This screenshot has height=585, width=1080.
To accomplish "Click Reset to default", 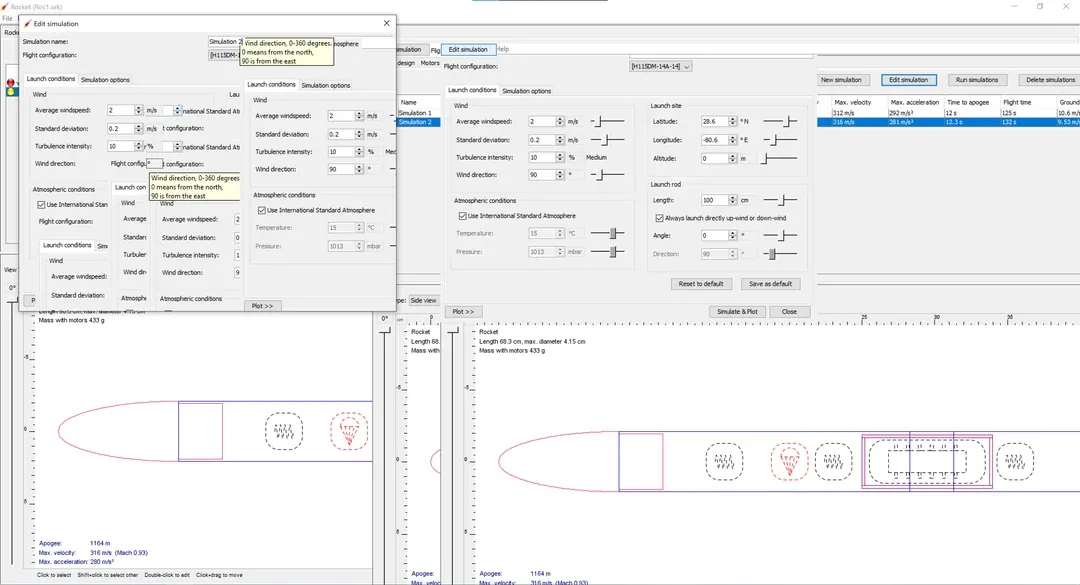I will (701, 284).
